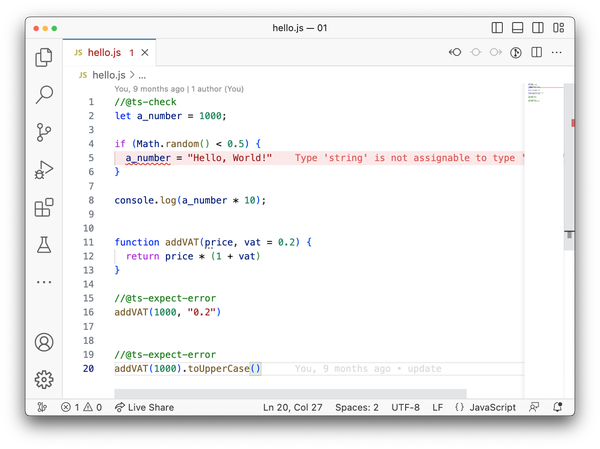Open the Testing flask view

[44, 244]
